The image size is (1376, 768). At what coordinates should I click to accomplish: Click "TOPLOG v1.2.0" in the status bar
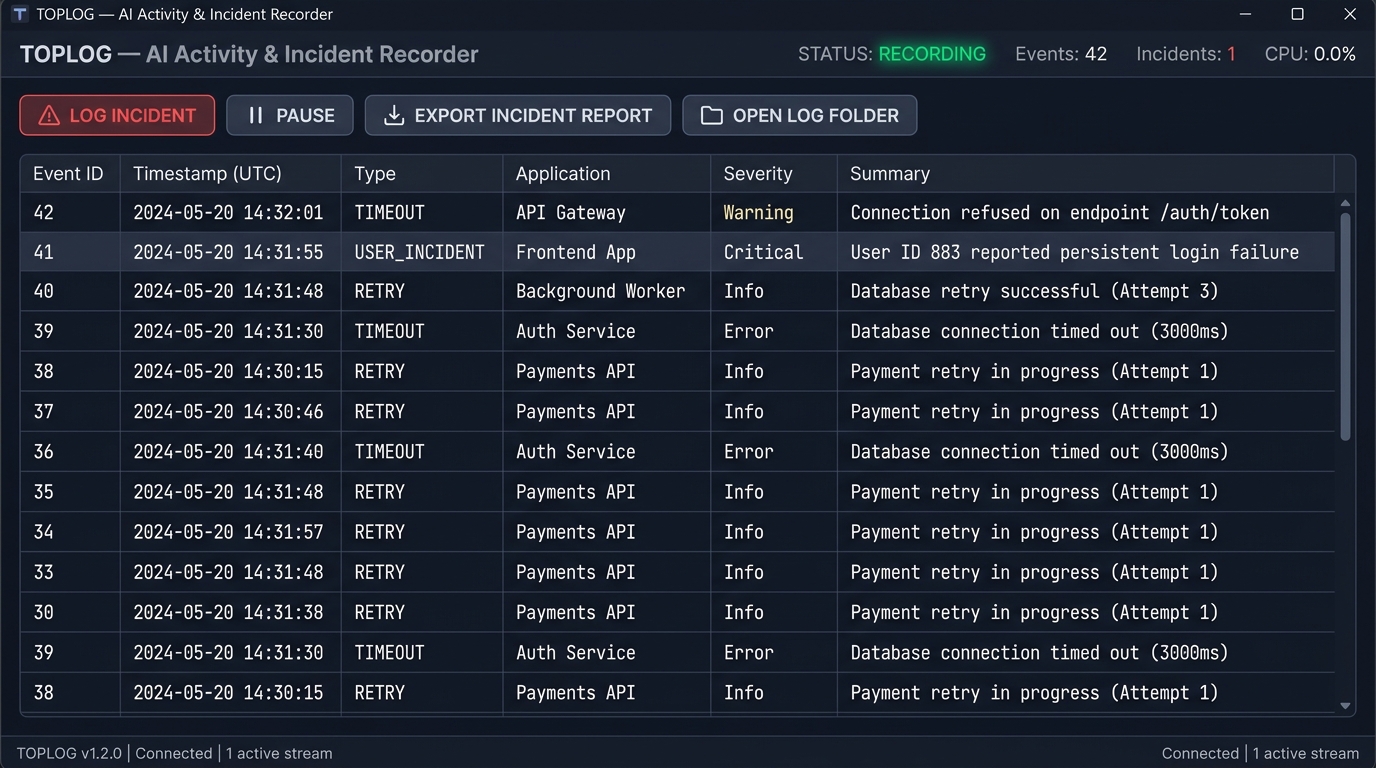tap(70, 753)
